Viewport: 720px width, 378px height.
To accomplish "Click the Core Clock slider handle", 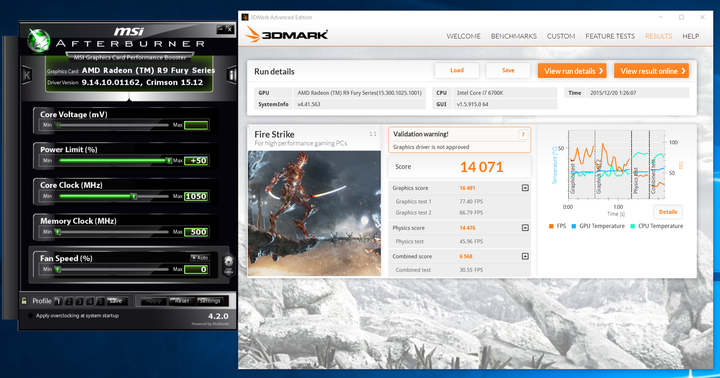I will pyautogui.click(x=134, y=196).
